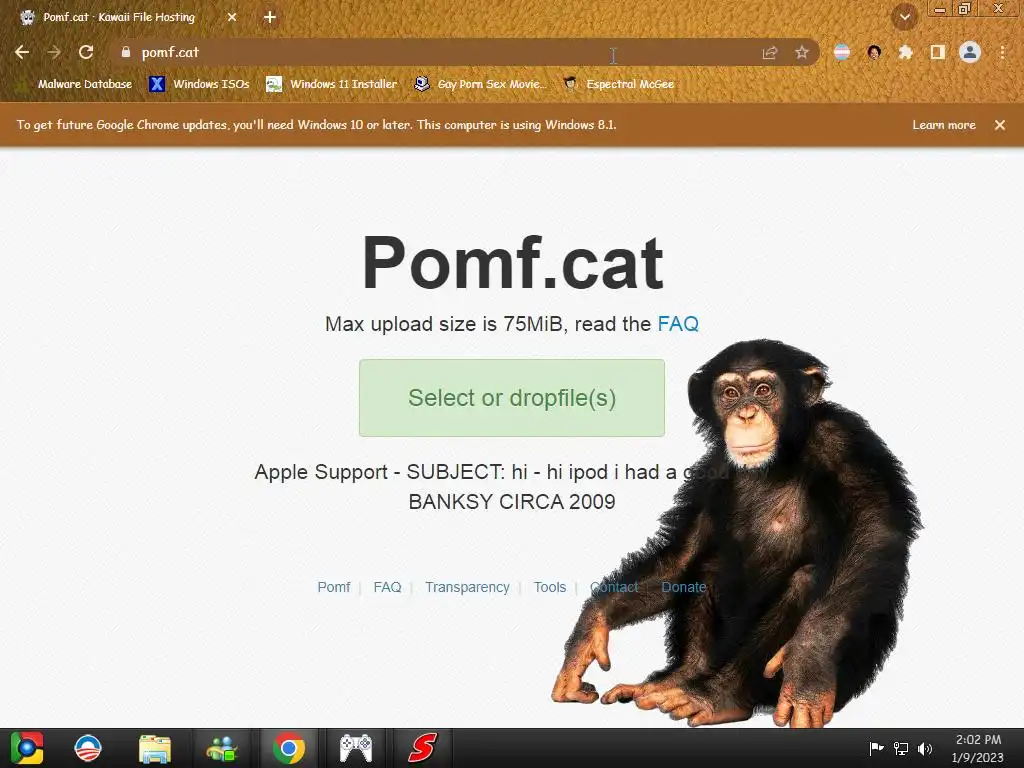
Task: Open the Malware Database bookmark
Action: (77, 84)
